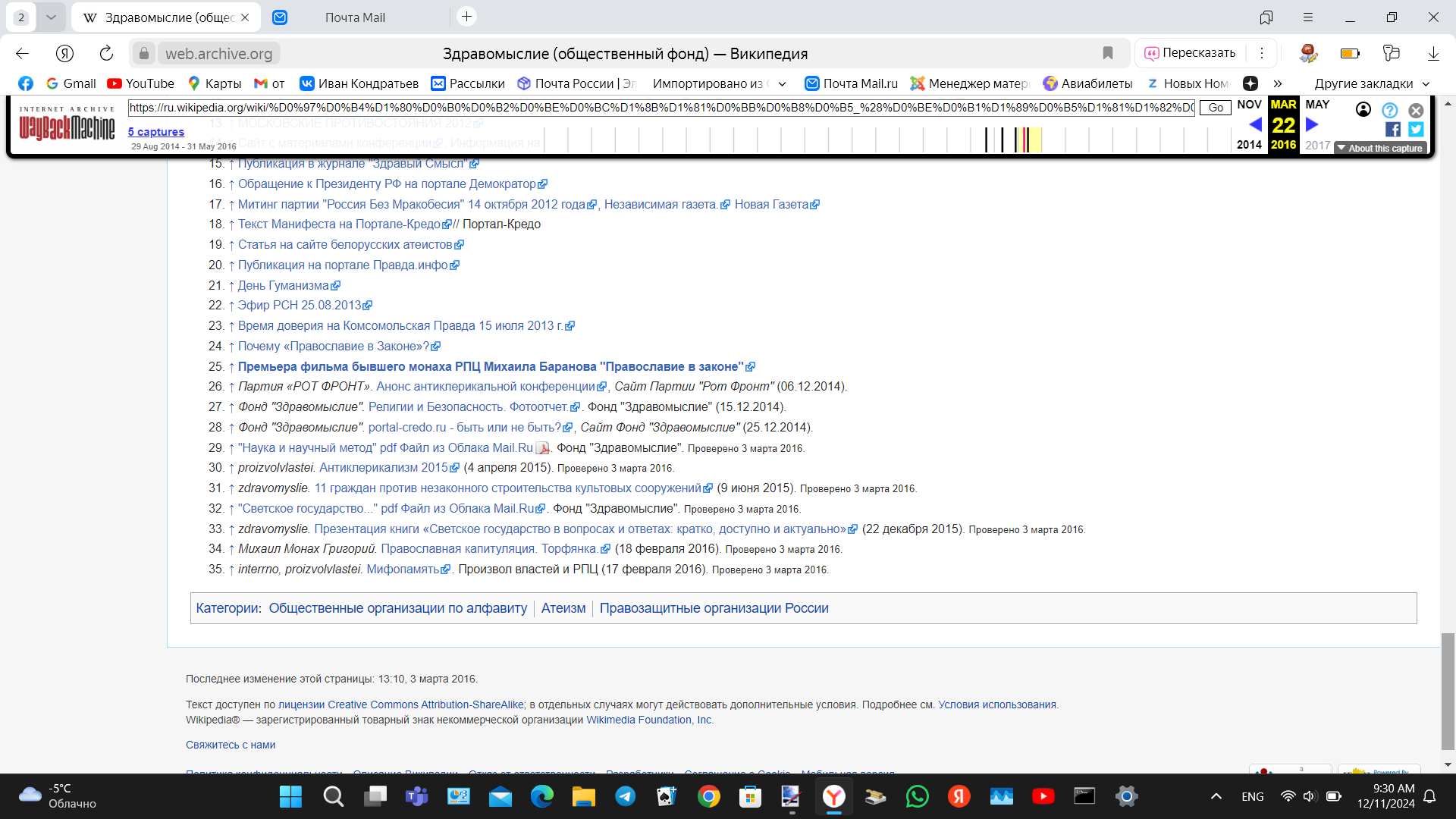Image resolution: width=1456 pixels, height=819 pixels.
Task: Open WhatsApp from the taskbar
Action: pyautogui.click(x=917, y=796)
